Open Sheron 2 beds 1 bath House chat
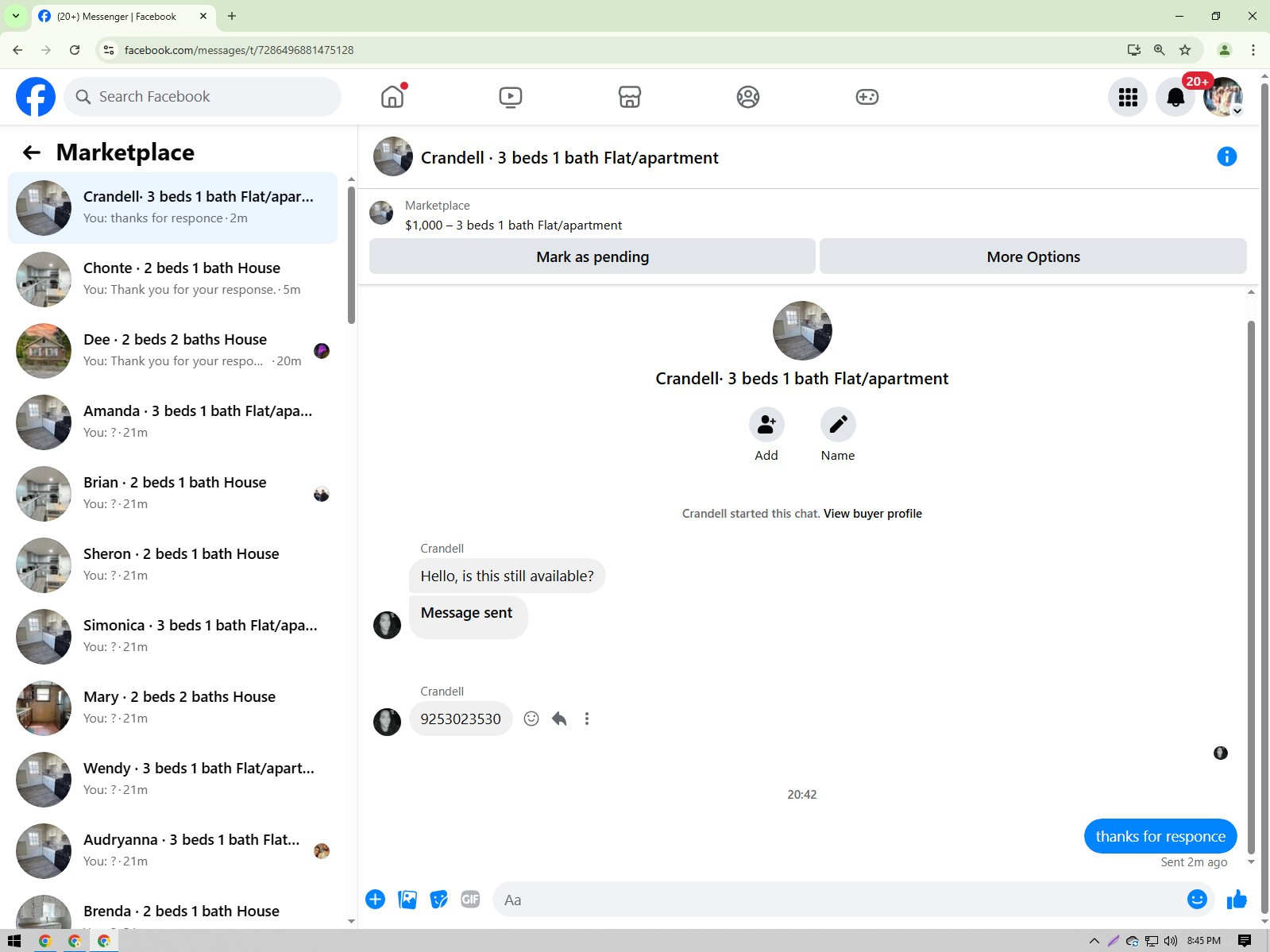The height and width of the screenshot is (952, 1270). tap(172, 565)
